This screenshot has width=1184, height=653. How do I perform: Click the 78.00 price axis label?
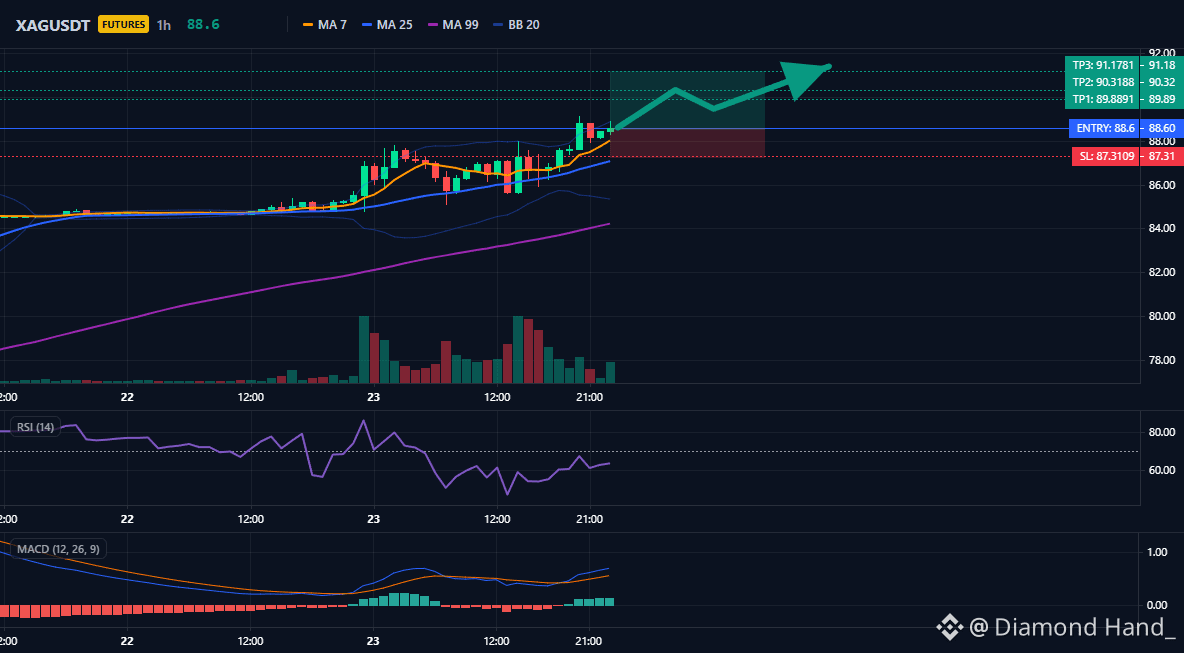pyautogui.click(x=1161, y=360)
